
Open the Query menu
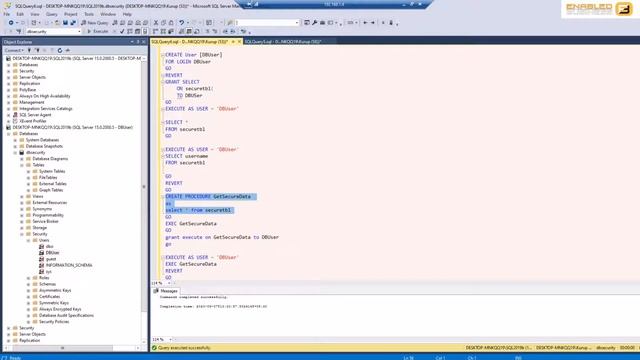[x=51, y=14]
